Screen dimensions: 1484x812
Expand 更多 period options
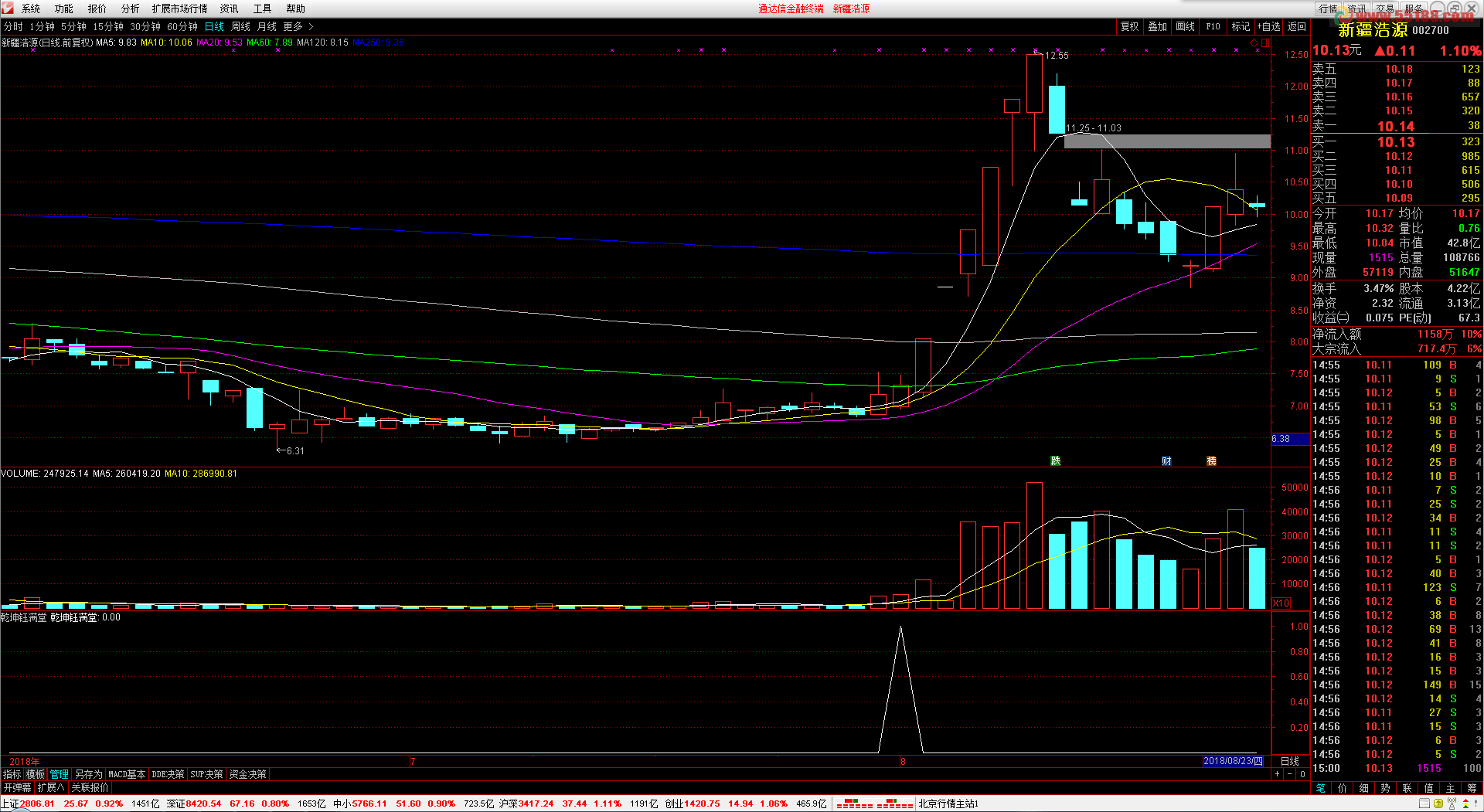298,26
